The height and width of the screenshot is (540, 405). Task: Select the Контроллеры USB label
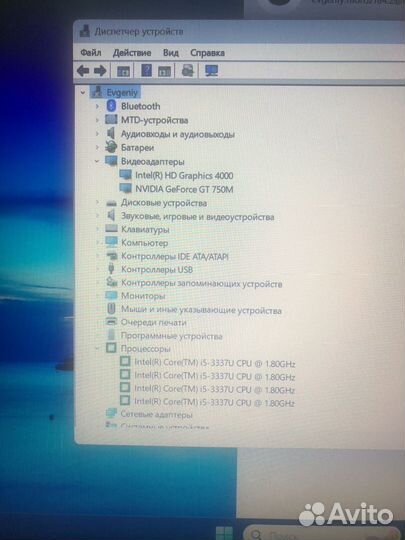157,269
